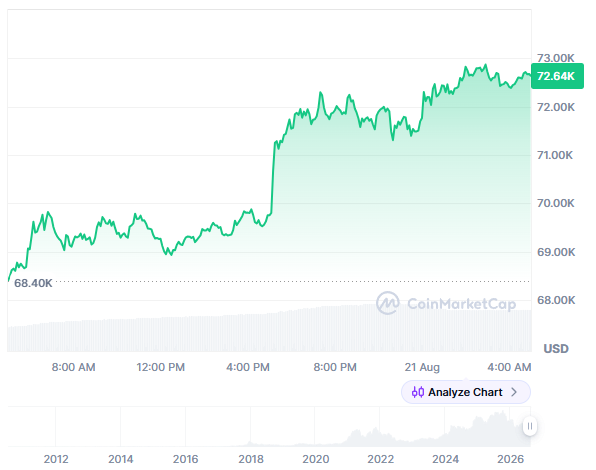Image resolution: width=596 pixels, height=470 pixels.
Task: Click the Analyze Chart button
Action: 466,392
